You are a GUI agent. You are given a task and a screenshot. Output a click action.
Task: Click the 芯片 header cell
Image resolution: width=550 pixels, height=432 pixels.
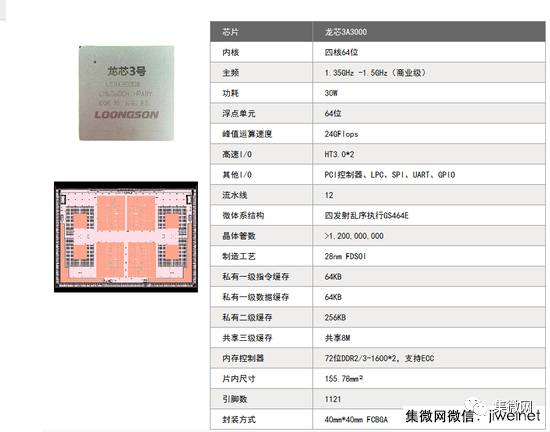[261, 32]
